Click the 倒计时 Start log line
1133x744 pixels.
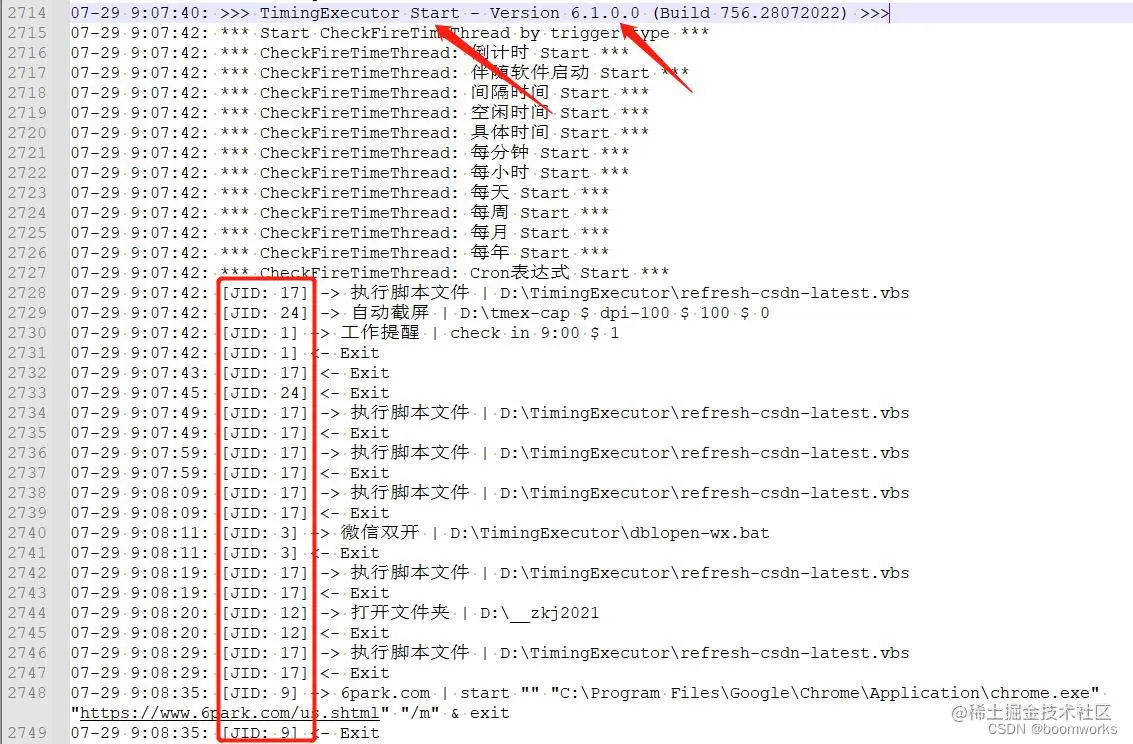point(350,53)
